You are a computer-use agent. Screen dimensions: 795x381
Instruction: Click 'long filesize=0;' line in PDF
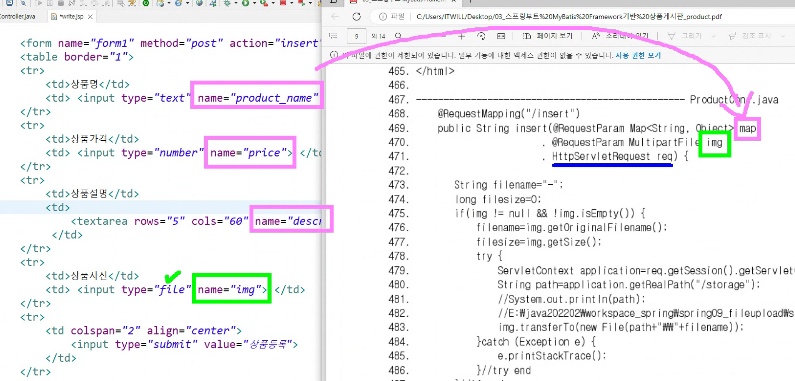coord(498,199)
